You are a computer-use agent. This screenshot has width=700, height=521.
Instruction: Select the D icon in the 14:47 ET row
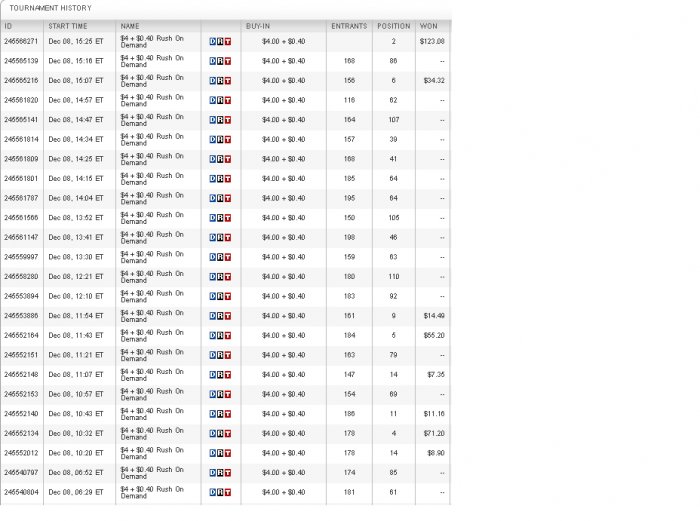pos(212,120)
